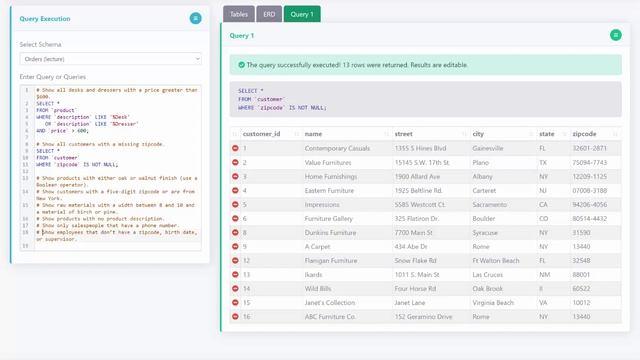This screenshot has height=360, width=640.
Task: Delete row for Value Furnitures
Action: pos(235,162)
